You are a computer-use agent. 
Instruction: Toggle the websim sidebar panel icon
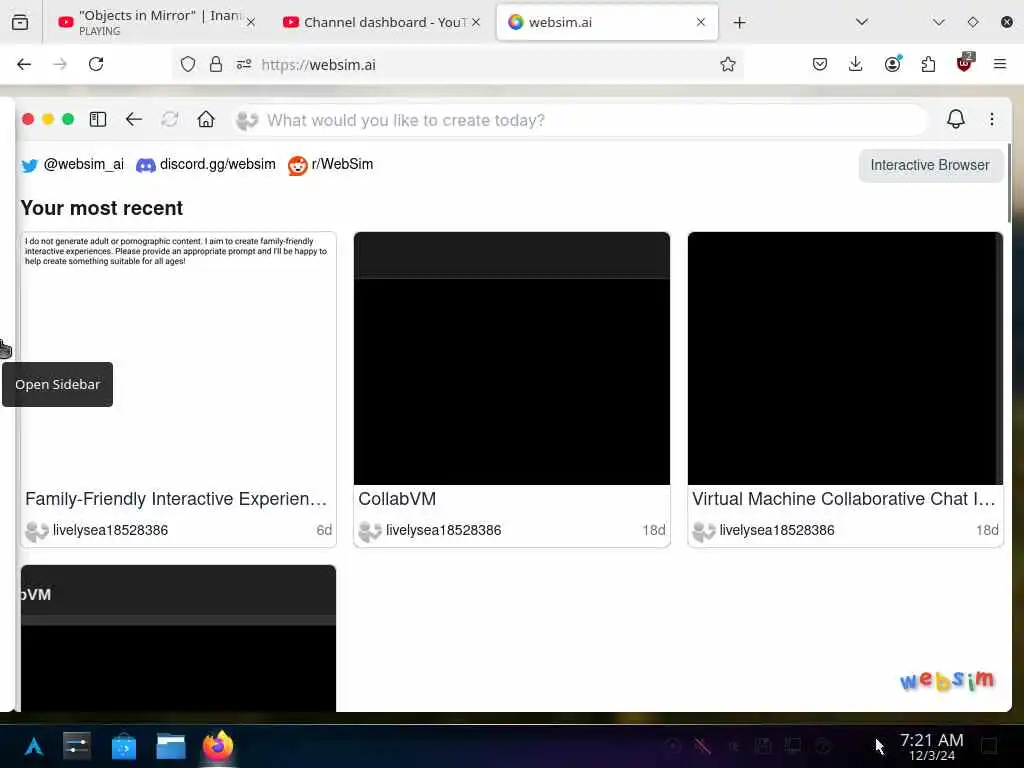(98, 120)
